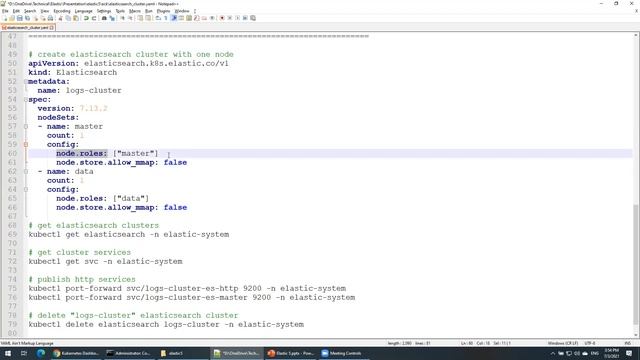Click the Define your language toolbar icon
The image size is (640, 360).
pos(181,18)
